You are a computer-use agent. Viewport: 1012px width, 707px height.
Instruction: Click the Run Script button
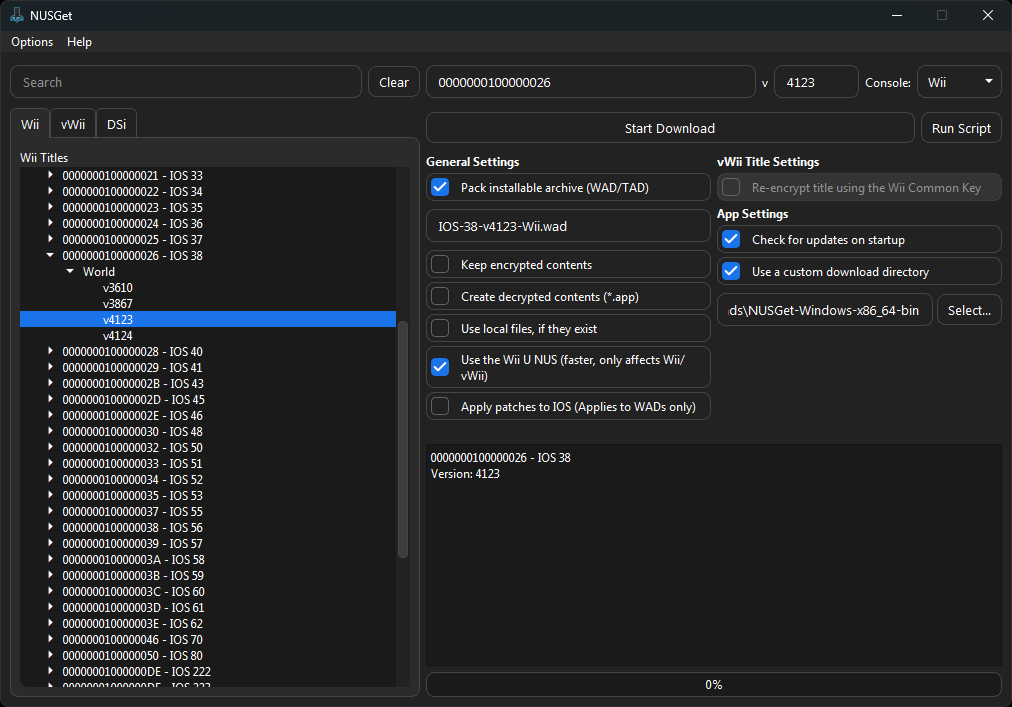pos(960,128)
